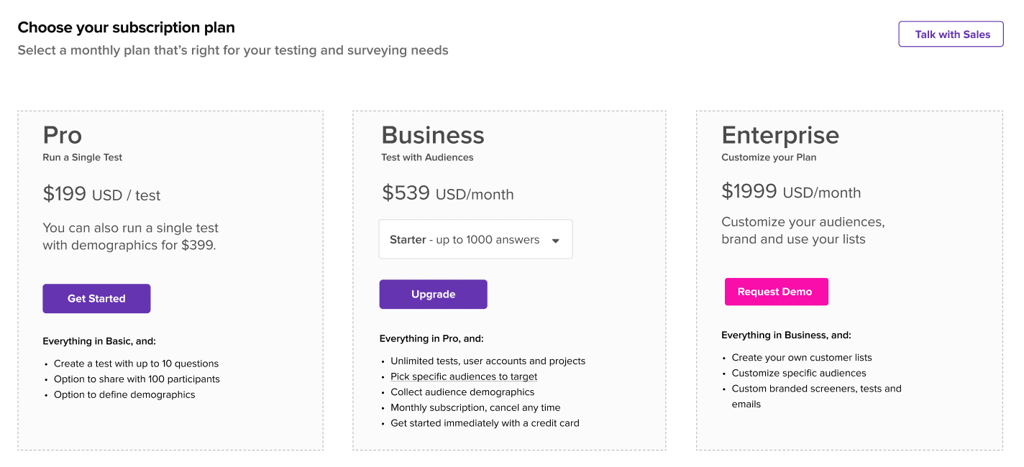This screenshot has height=467, width=1024.
Task: Click the Create your own customer lists bullet
Action: [801, 357]
